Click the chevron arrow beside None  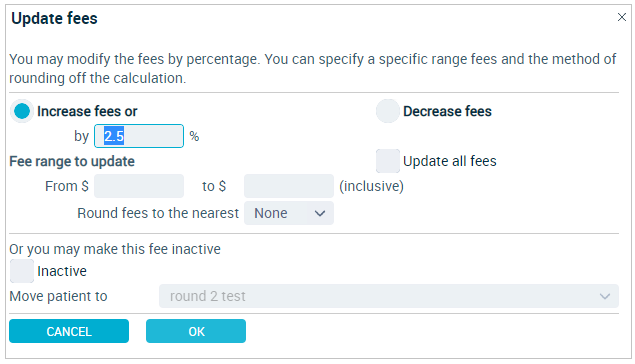[x=320, y=213]
